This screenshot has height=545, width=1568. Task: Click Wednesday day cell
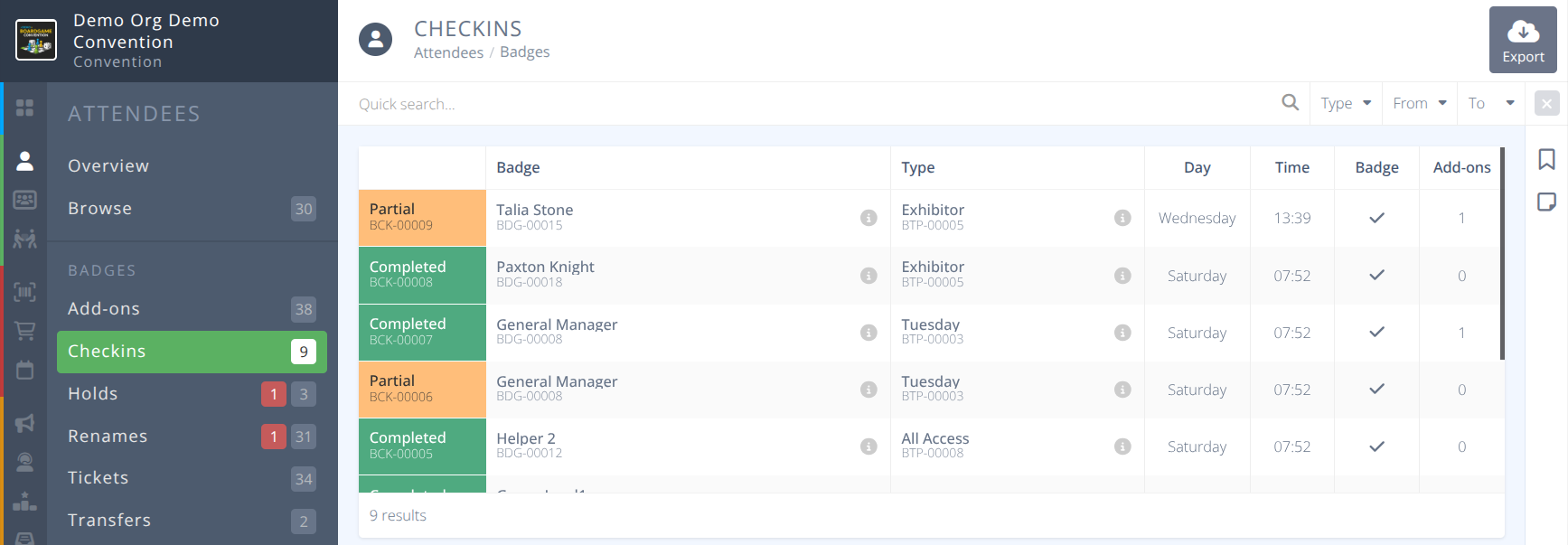(1197, 218)
